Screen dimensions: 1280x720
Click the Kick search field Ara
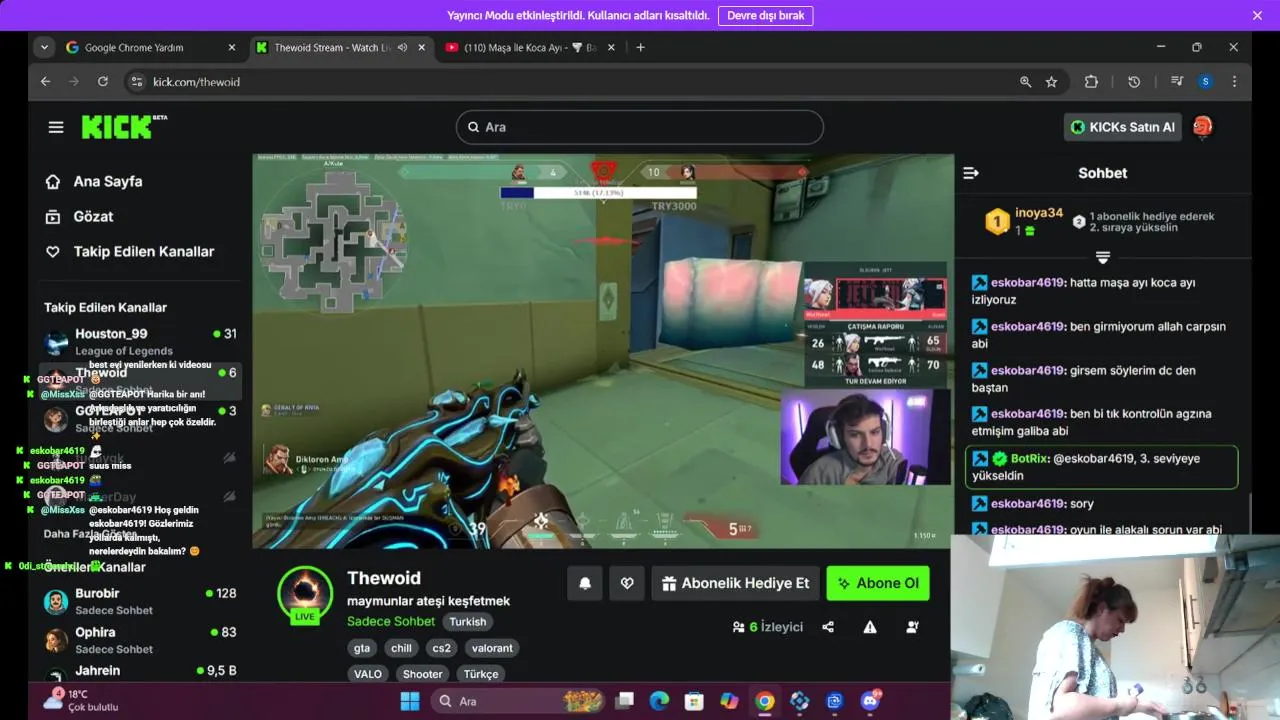click(x=640, y=127)
